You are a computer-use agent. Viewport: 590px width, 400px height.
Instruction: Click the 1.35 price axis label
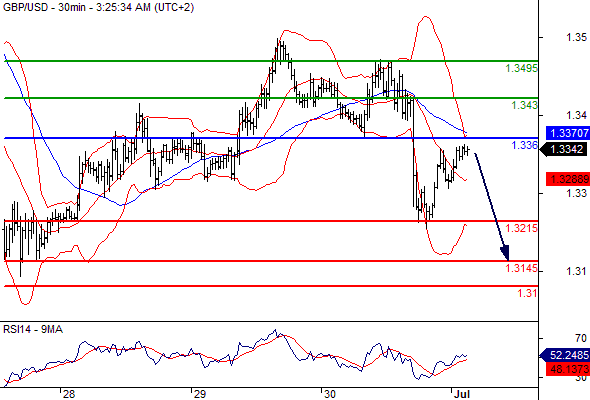tap(576, 37)
